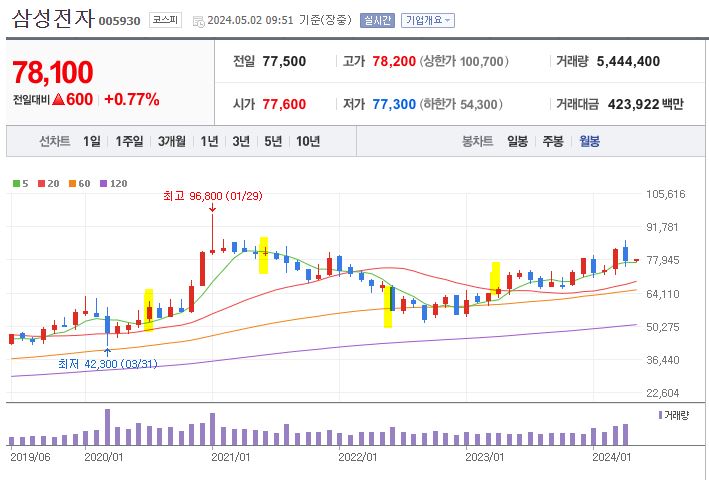This screenshot has width=709, height=480.
Task: Click the 2023/01 x-axis label
Action: point(485,457)
